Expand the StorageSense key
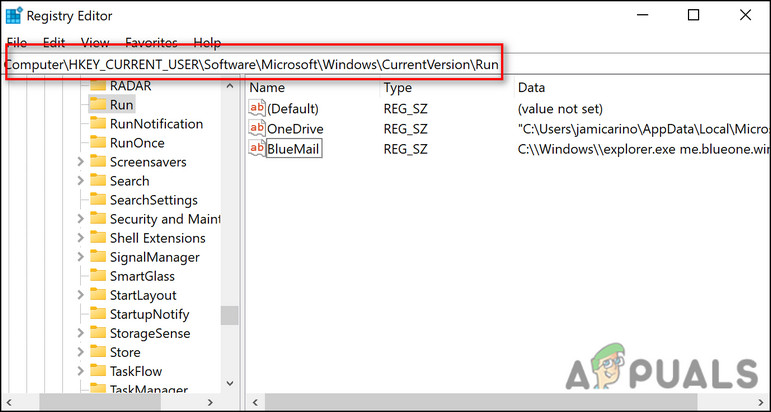 click(81, 333)
